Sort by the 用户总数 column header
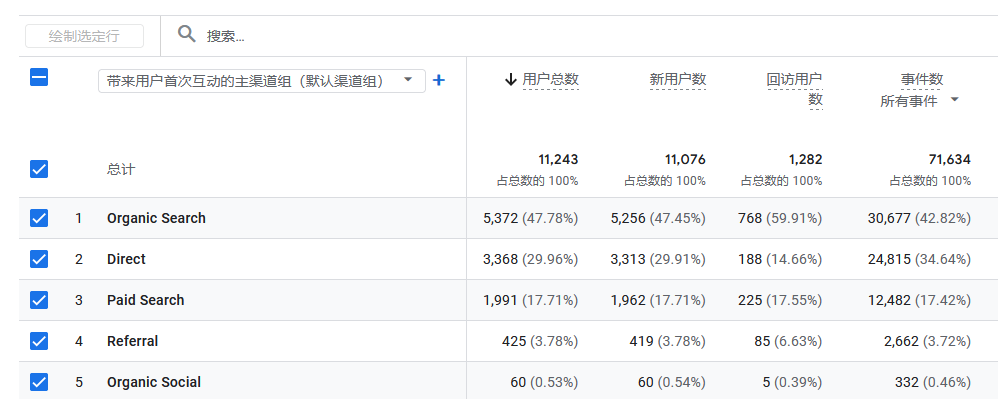998x399 pixels. [x=551, y=80]
